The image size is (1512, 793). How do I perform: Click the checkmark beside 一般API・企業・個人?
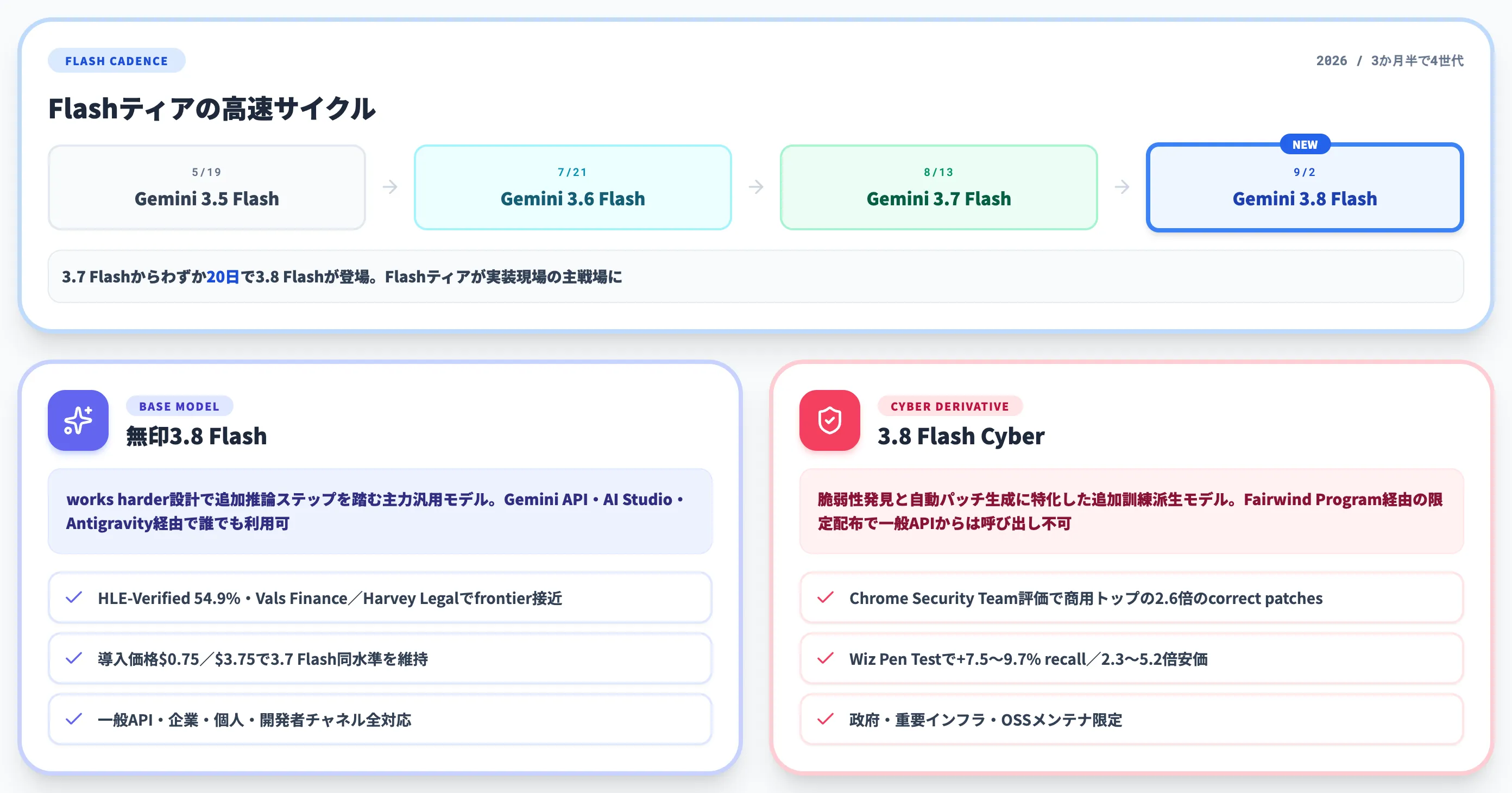(74, 719)
